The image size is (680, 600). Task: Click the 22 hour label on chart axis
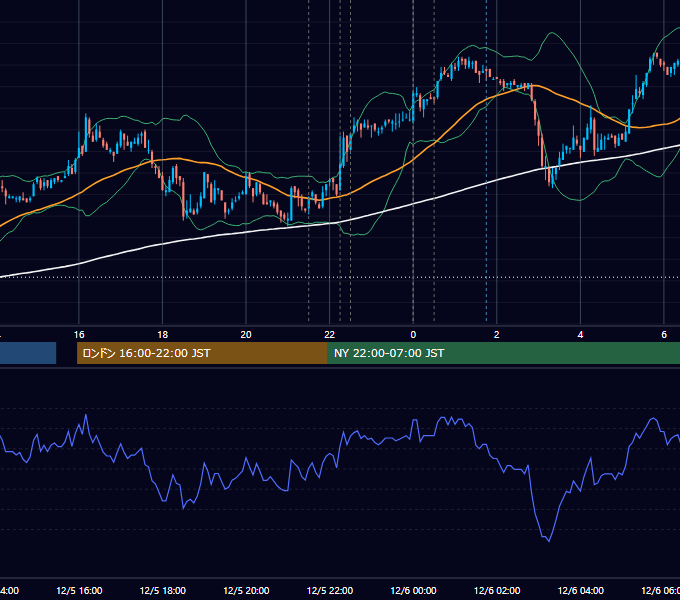click(x=330, y=335)
